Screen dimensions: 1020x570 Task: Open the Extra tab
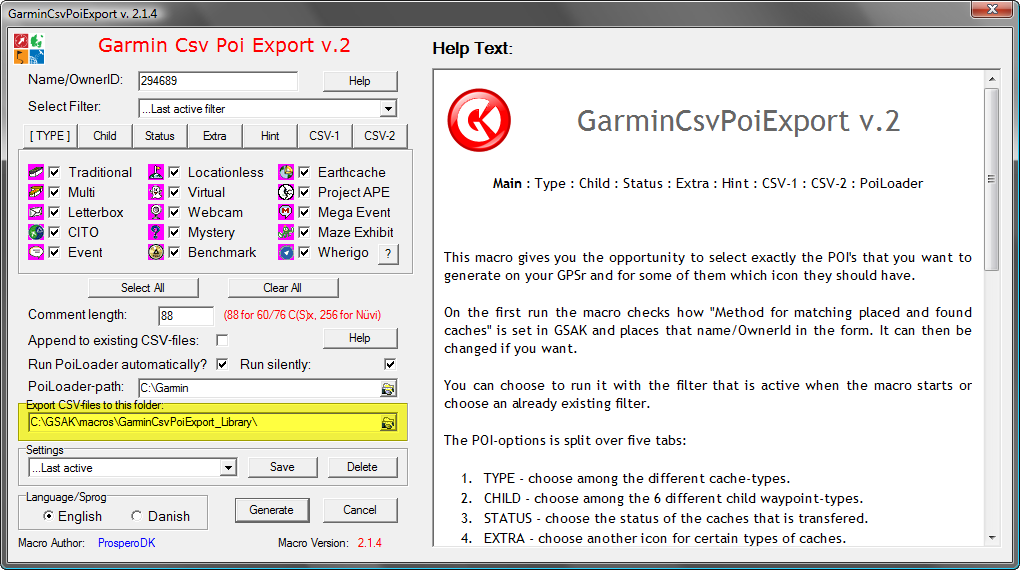coord(215,136)
